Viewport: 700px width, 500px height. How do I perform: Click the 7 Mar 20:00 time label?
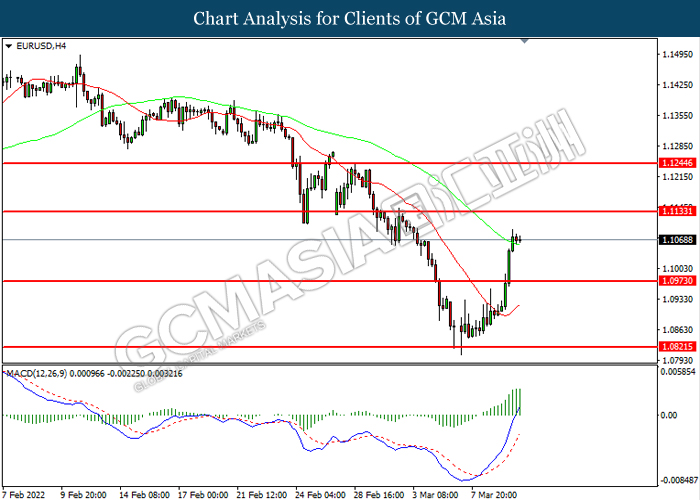click(494, 495)
